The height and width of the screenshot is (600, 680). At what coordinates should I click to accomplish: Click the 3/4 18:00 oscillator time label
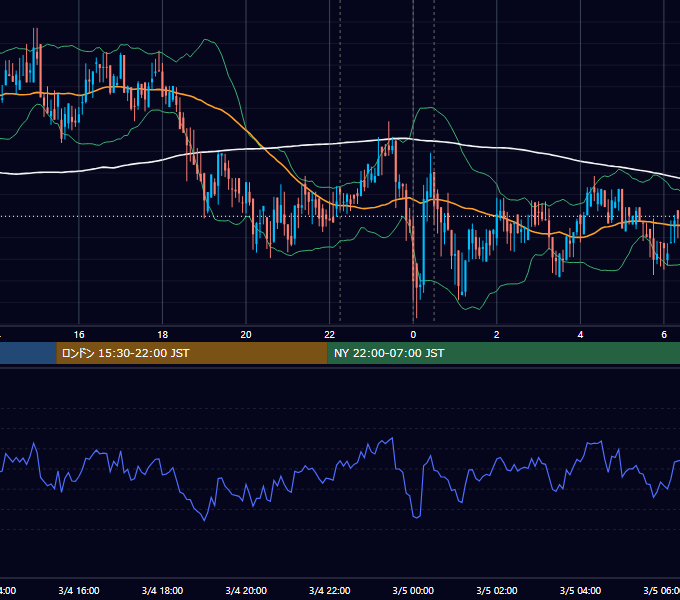point(162,590)
